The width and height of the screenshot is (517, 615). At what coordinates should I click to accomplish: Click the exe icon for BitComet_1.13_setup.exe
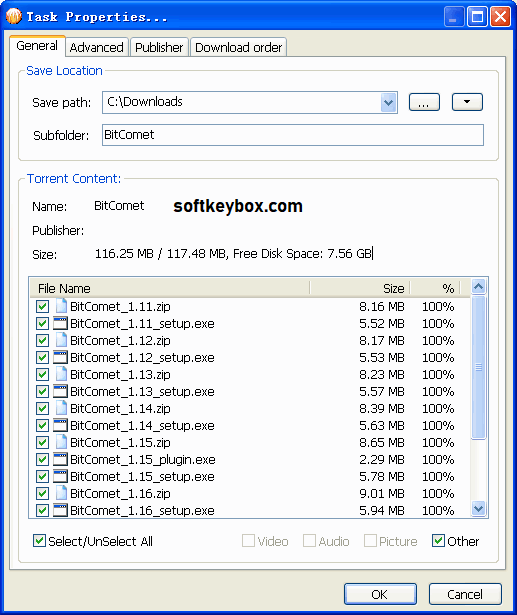(x=60, y=391)
